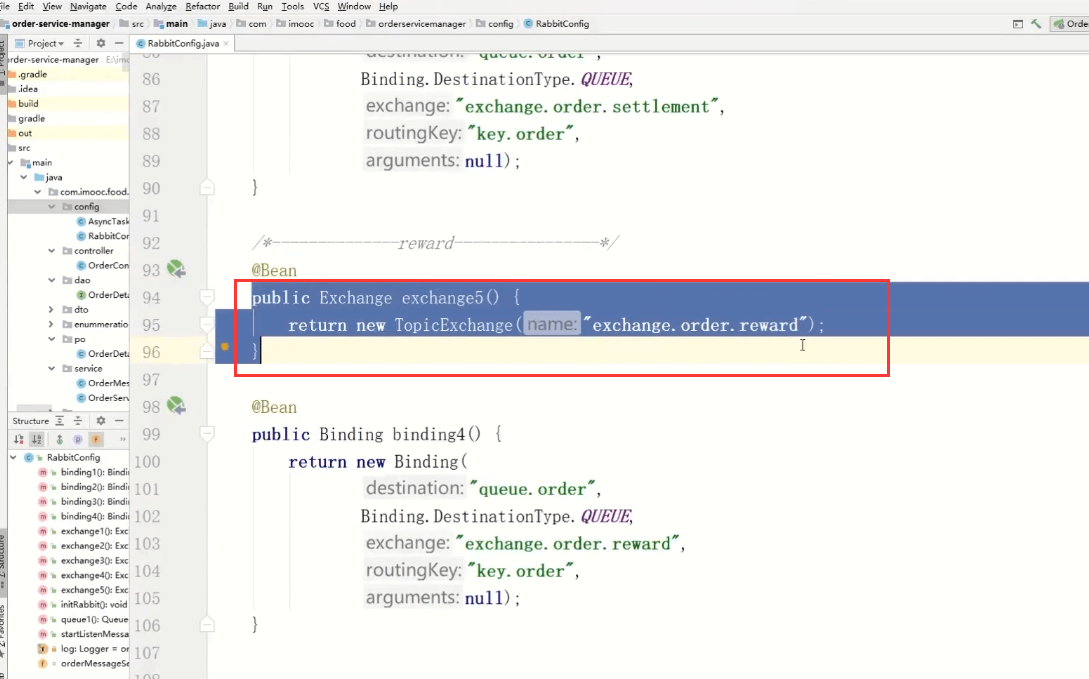
Task: Fold the binding4 method at line 99
Action: [x=207, y=435]
